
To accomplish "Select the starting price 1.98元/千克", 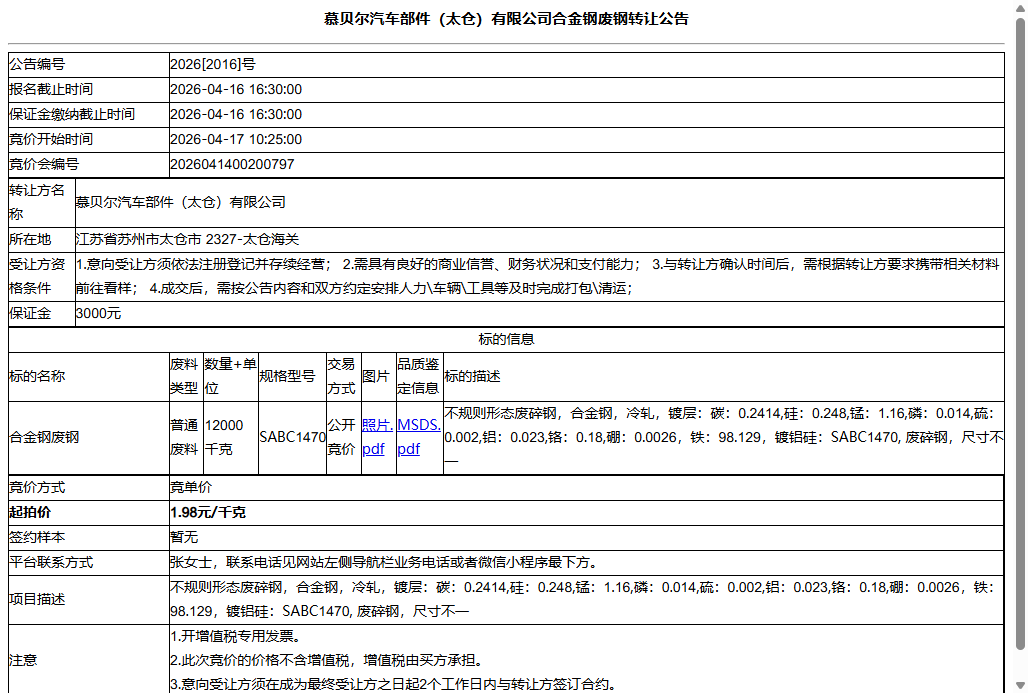I will 208,512.
